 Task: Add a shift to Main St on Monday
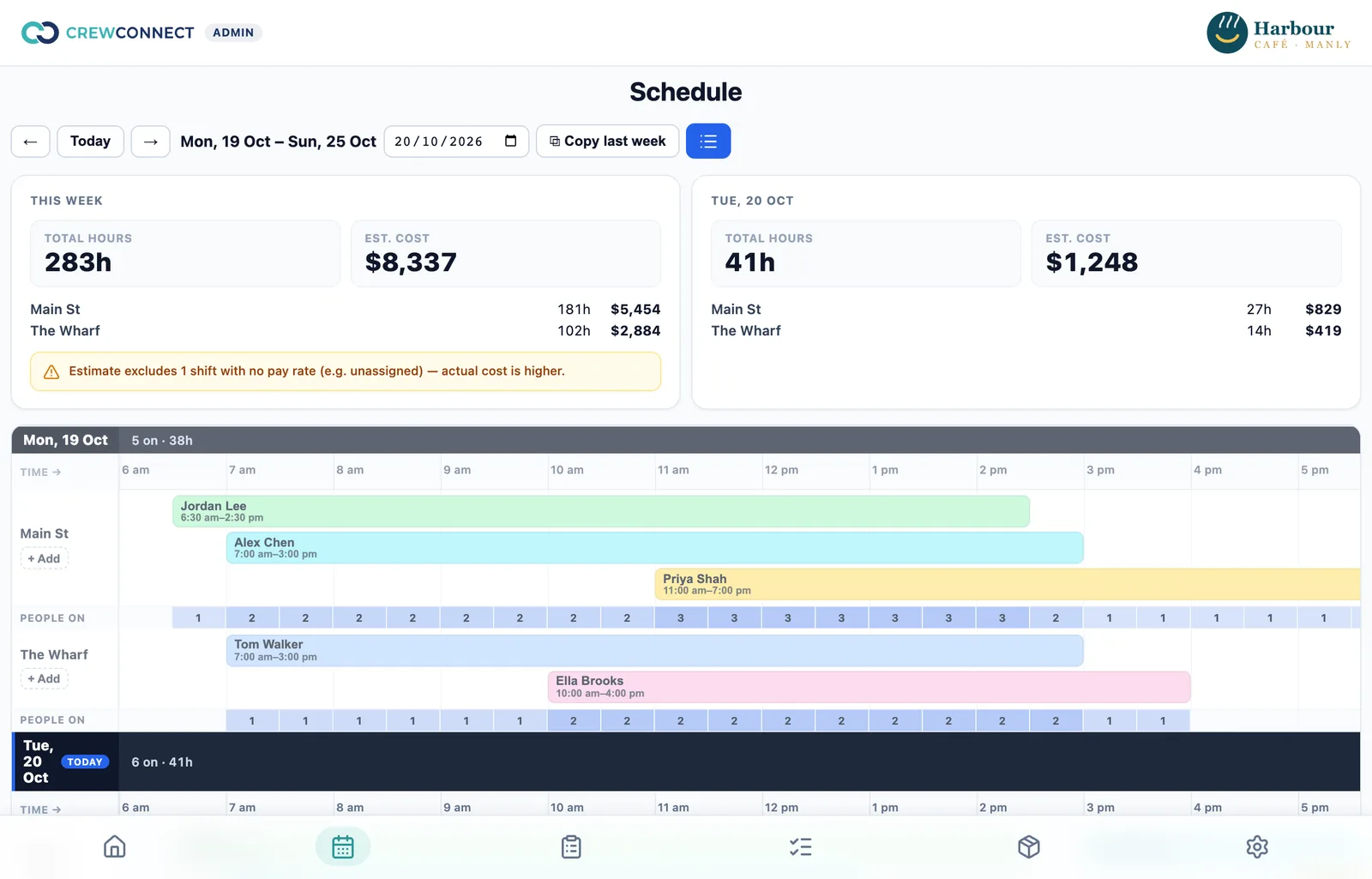coord(44,558)
